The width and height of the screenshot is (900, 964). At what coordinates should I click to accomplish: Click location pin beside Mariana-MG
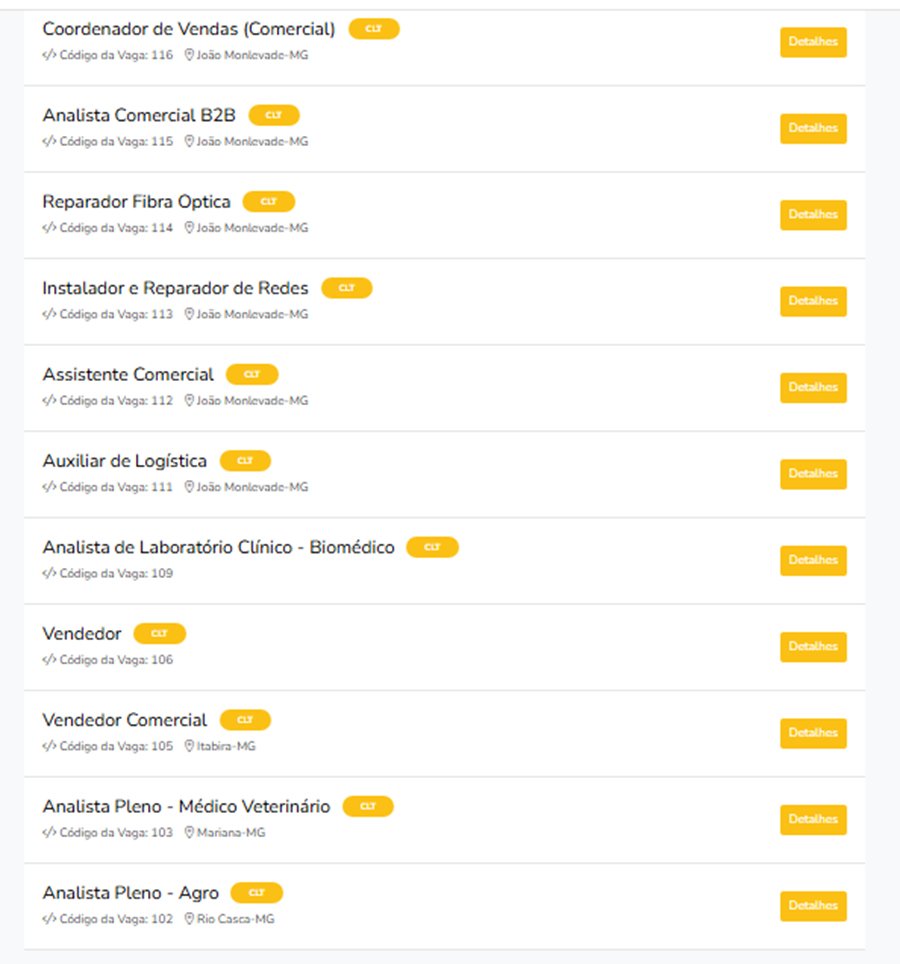[x=189, y=832]
